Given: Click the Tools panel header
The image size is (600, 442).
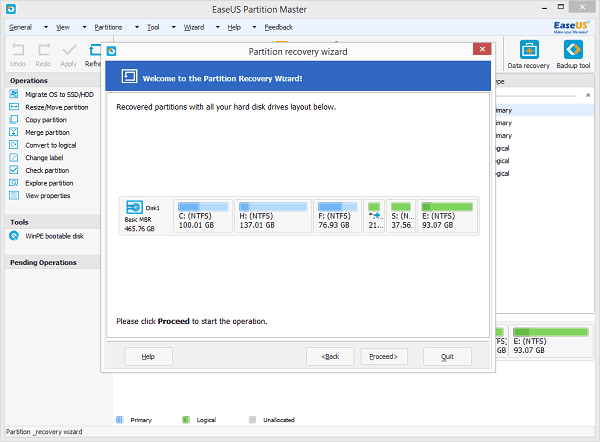Looking at the screenshot, I should point(53,222).
